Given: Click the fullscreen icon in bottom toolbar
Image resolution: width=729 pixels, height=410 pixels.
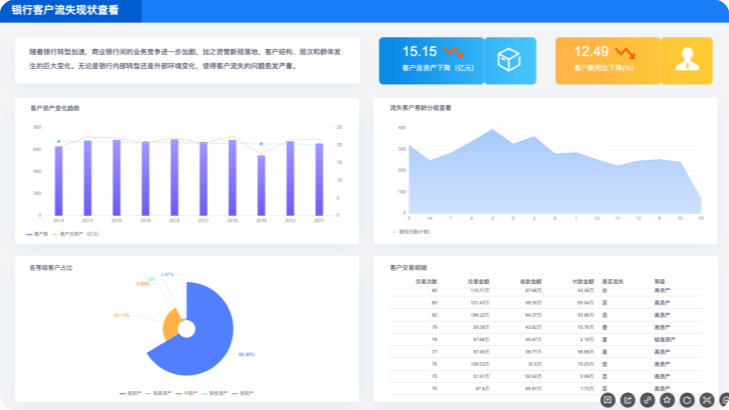Looking at the screenshot, I should (x=707, y=400).
